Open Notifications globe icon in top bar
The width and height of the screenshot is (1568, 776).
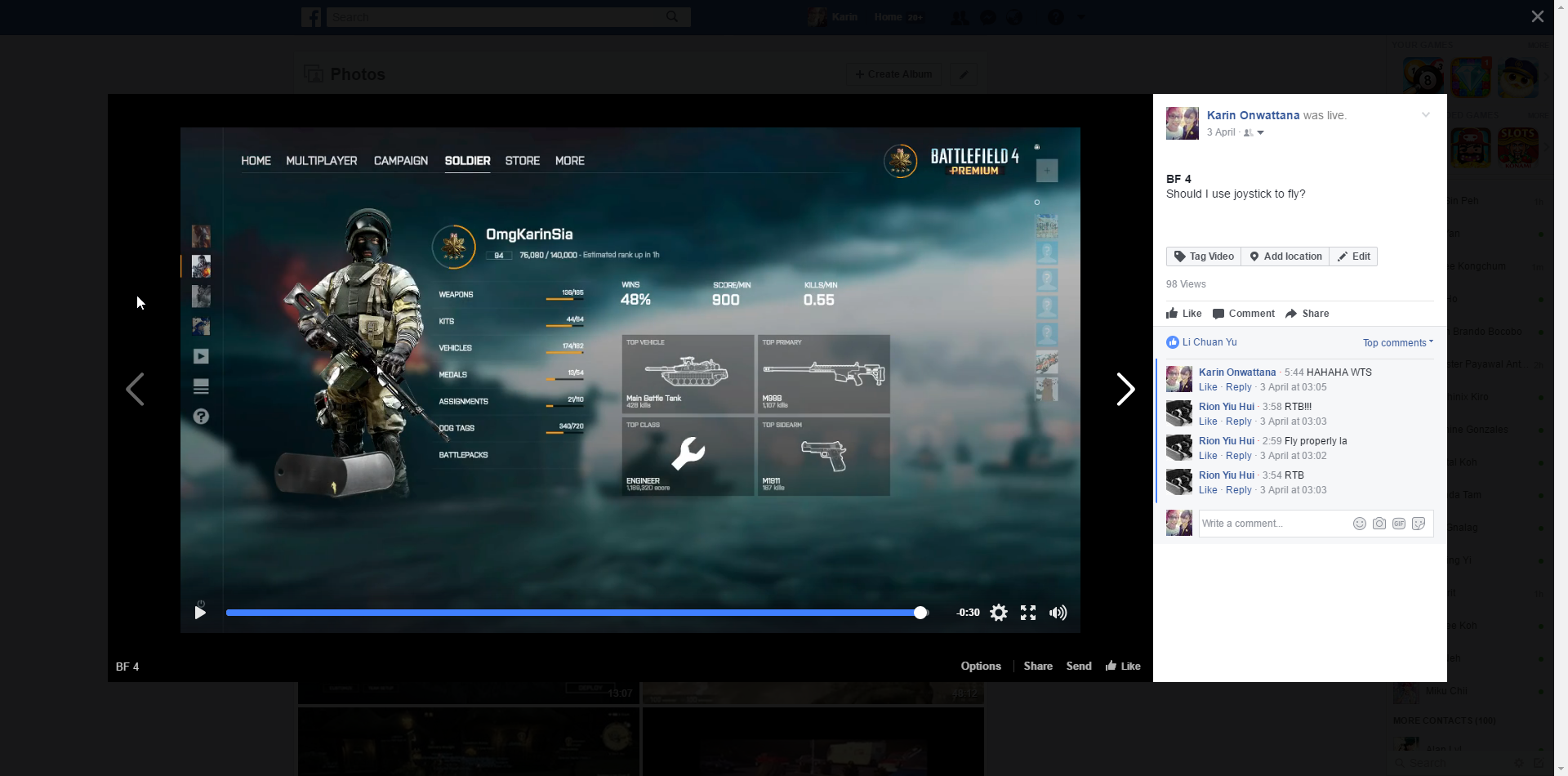click(x=1015, y=17)
